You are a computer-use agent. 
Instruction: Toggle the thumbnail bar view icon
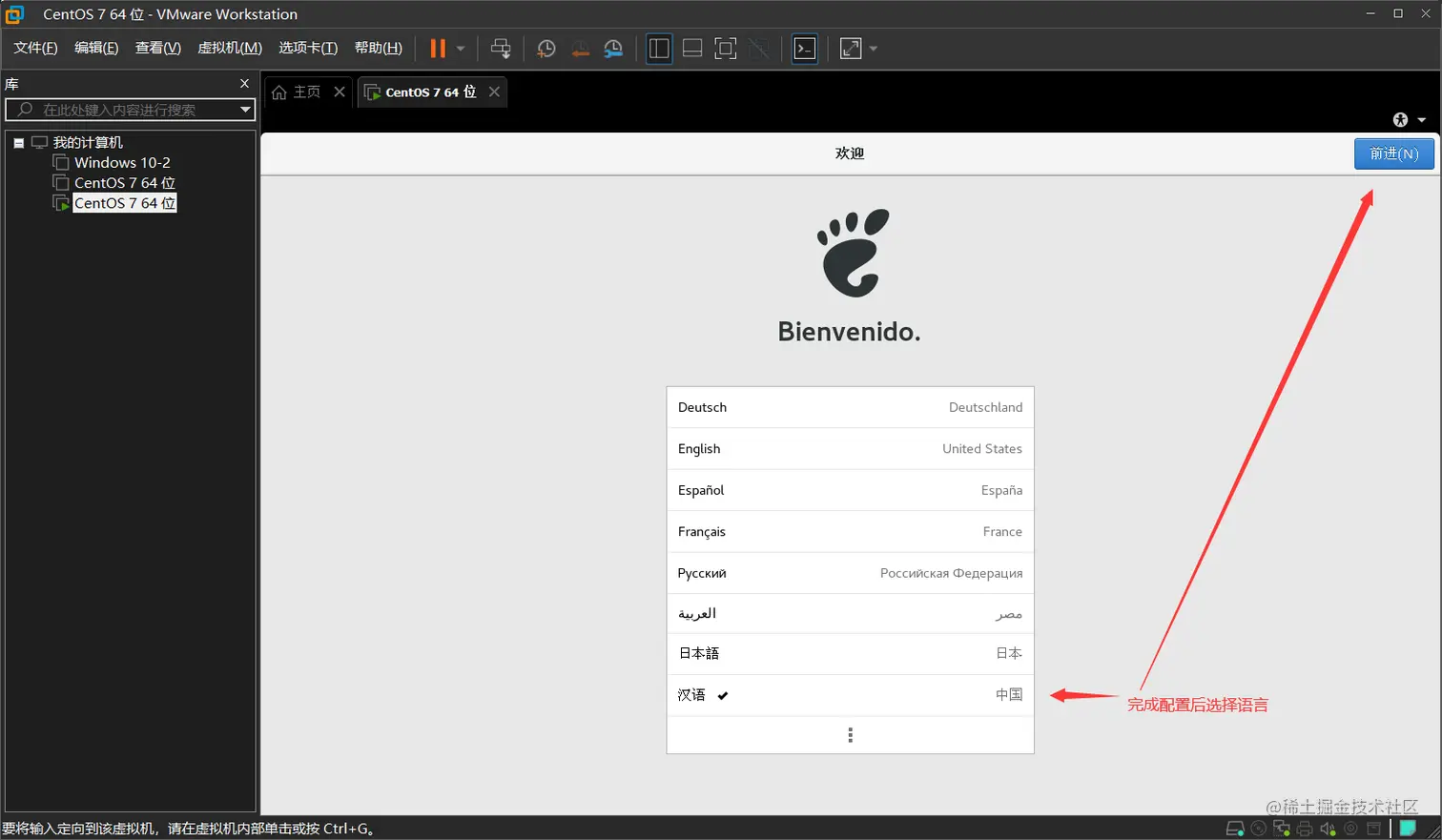coord(692,49)
